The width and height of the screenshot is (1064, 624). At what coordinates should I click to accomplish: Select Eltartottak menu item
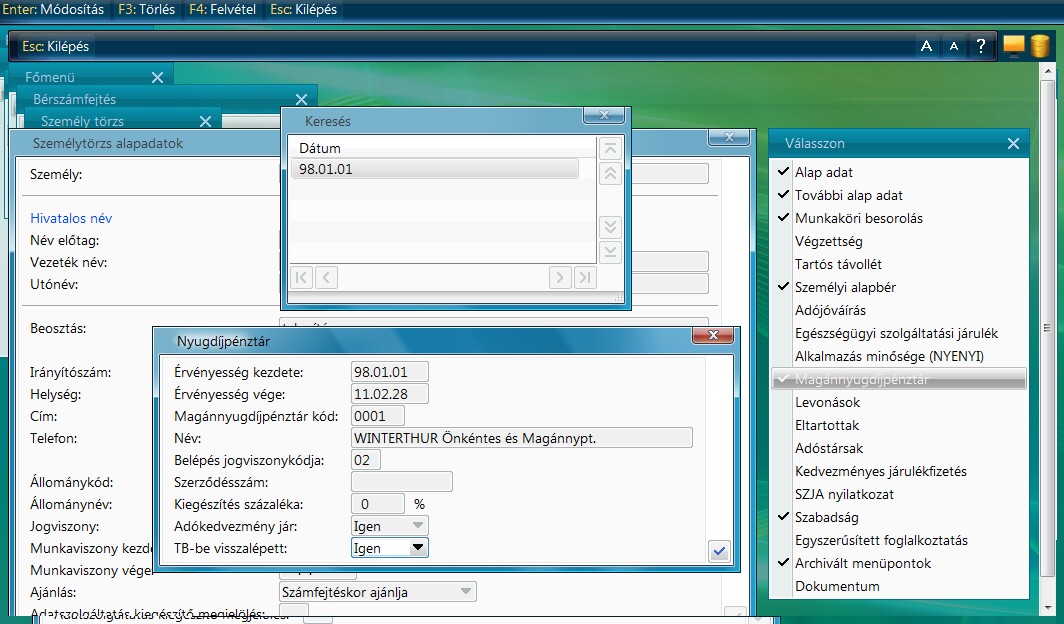(x=898, y=425)
